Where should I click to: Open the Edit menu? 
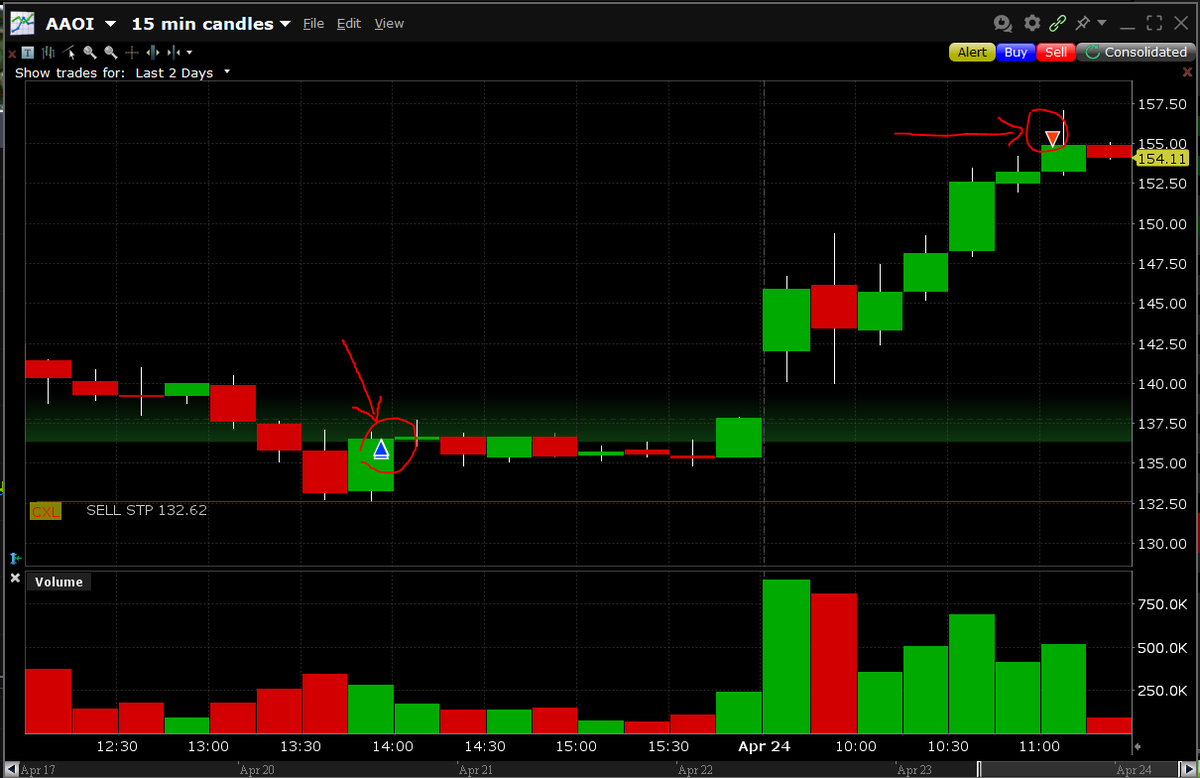click(348, 24)
